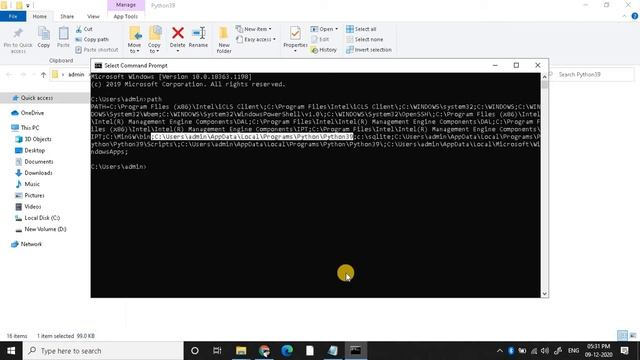The image size is (640, 360).
Task: Select This PC in navigation pane
Action: [x=30, y=128]
